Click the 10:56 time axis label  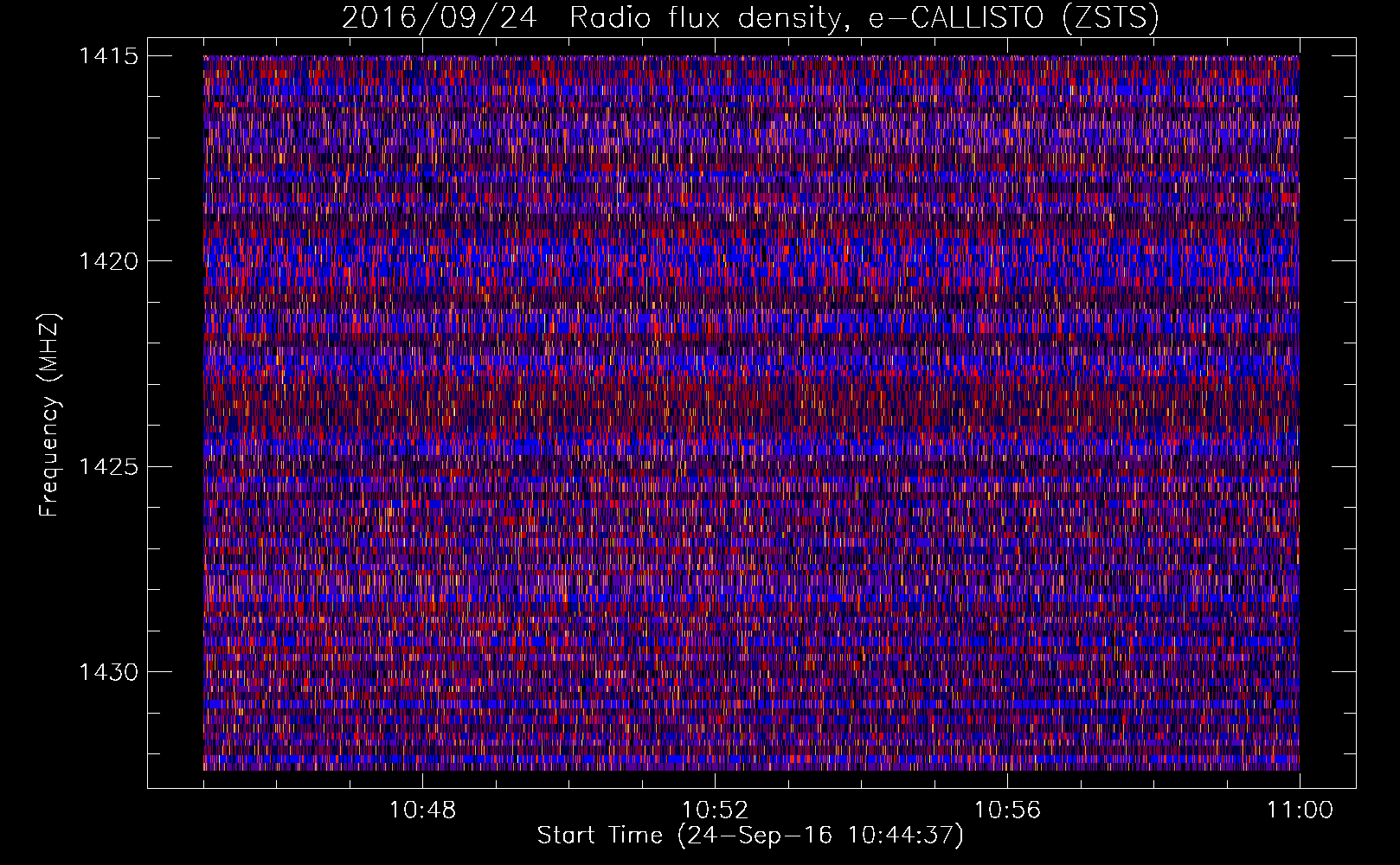point(1007,811)
